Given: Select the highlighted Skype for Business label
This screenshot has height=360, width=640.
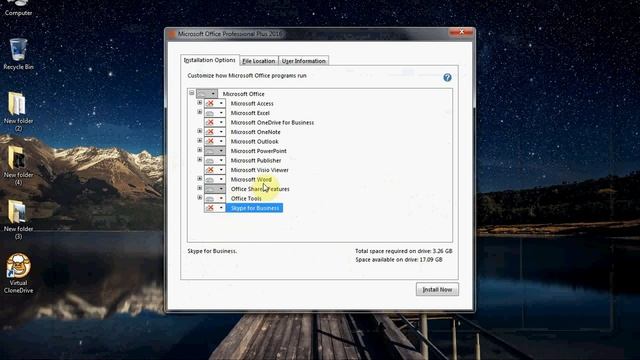Looking at the screenshot, I should (x=255, y=208).
